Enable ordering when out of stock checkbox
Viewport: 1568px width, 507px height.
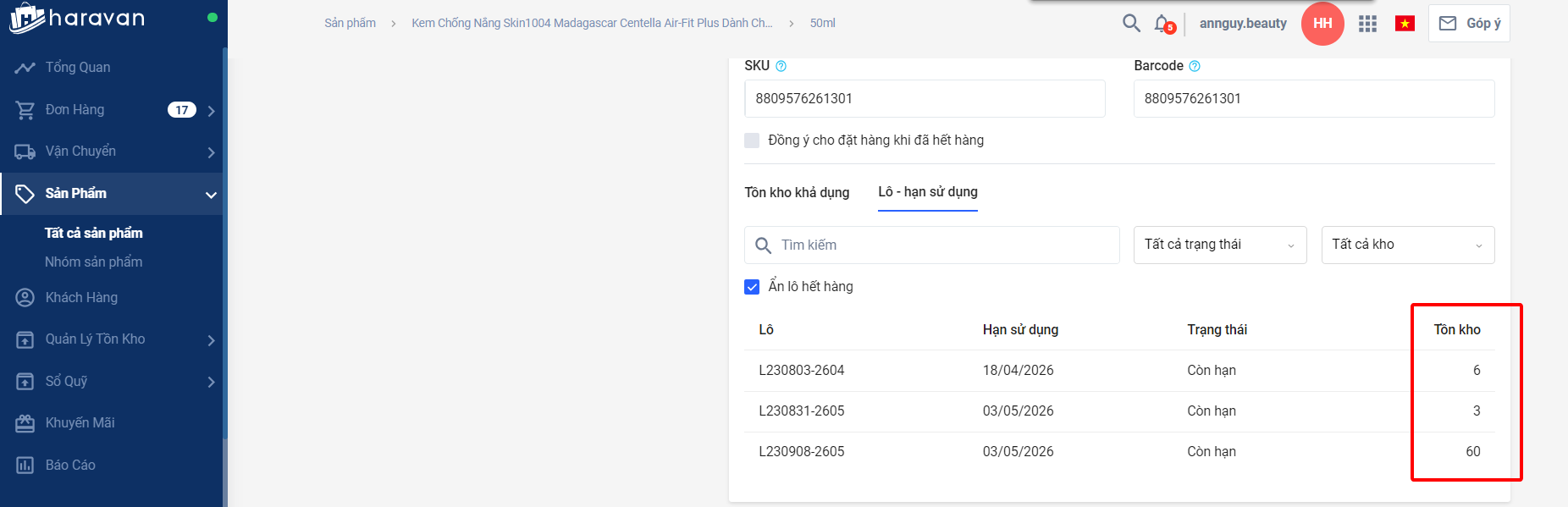752,141
